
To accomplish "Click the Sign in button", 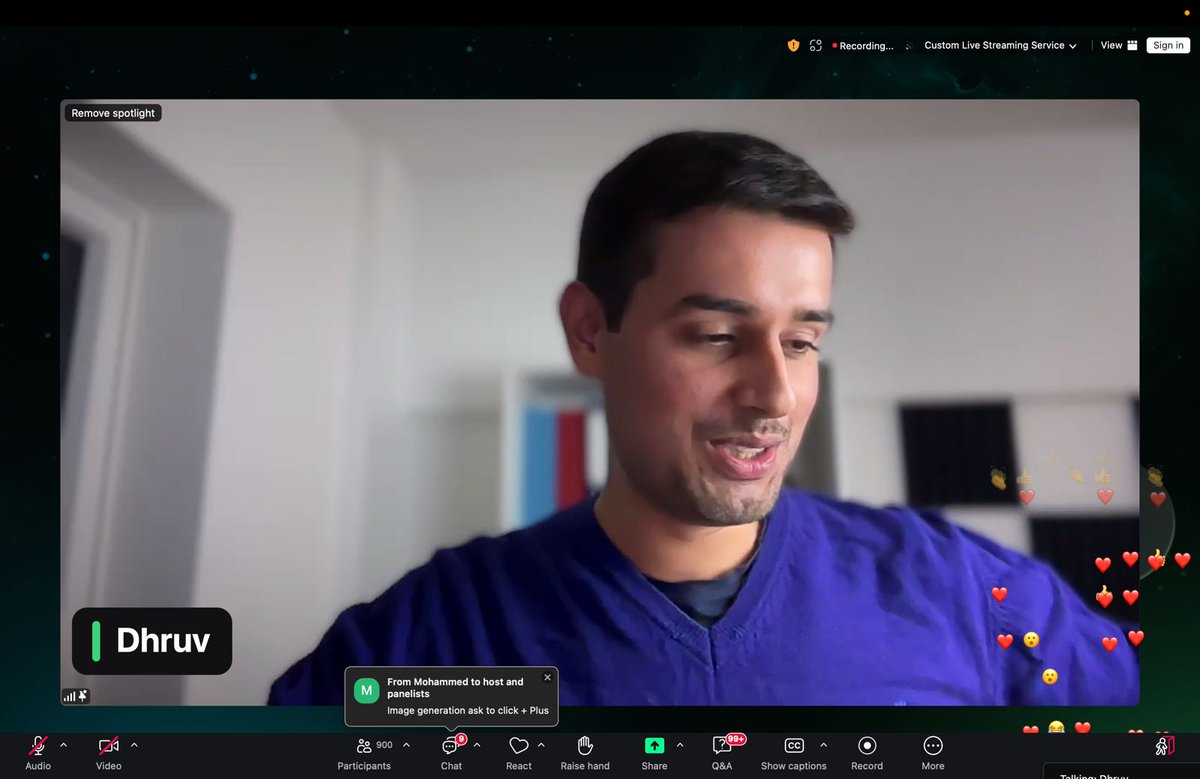I will point(1168,45).
